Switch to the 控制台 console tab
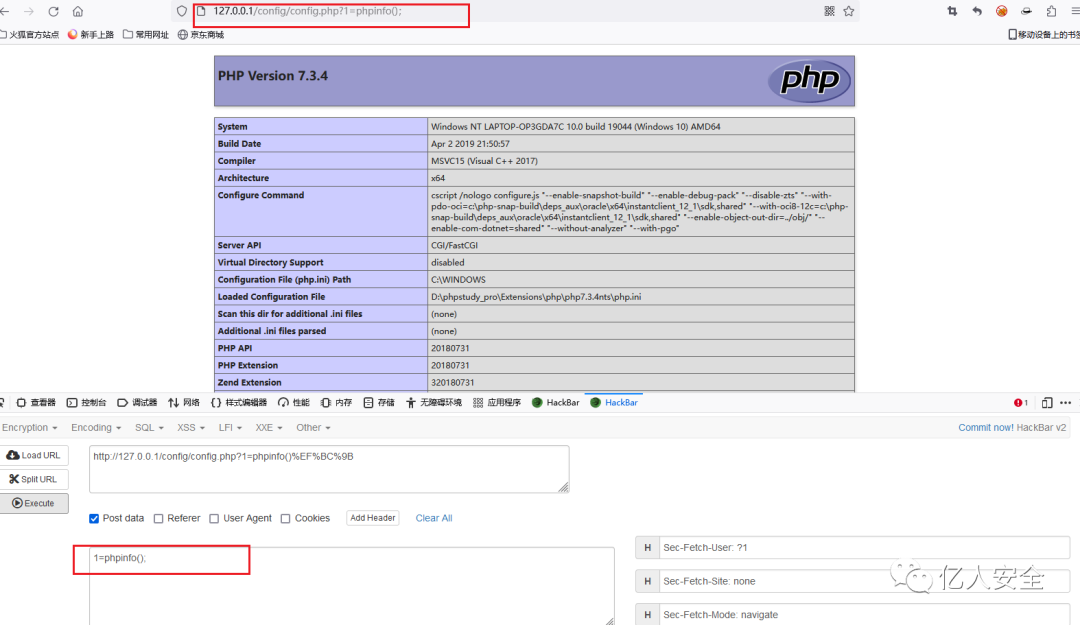This screenshot has width=1080, height=625. point(87,402)
